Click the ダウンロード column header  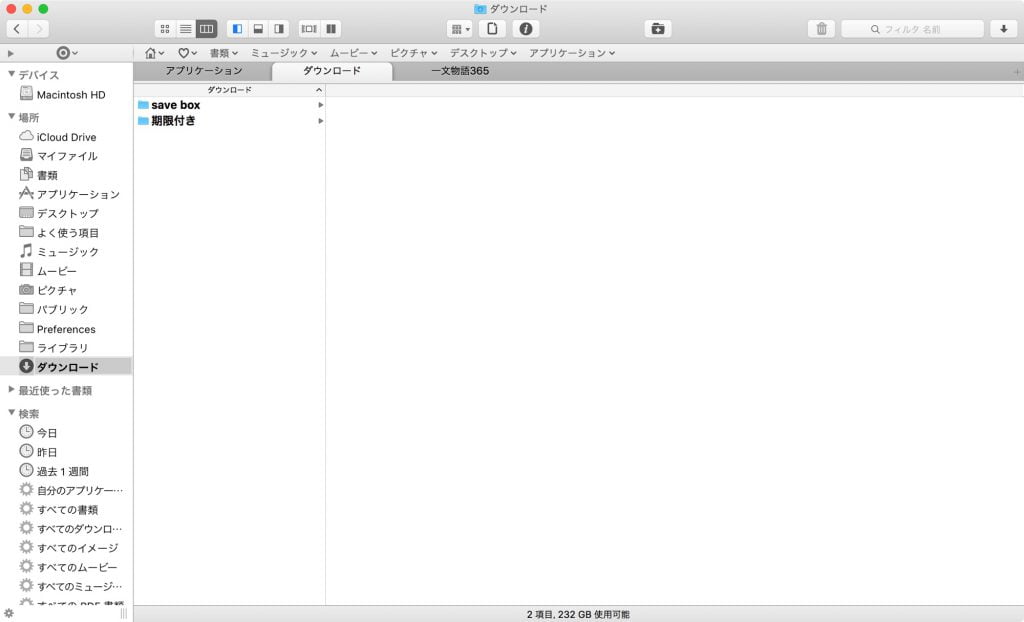click(229, 90)
